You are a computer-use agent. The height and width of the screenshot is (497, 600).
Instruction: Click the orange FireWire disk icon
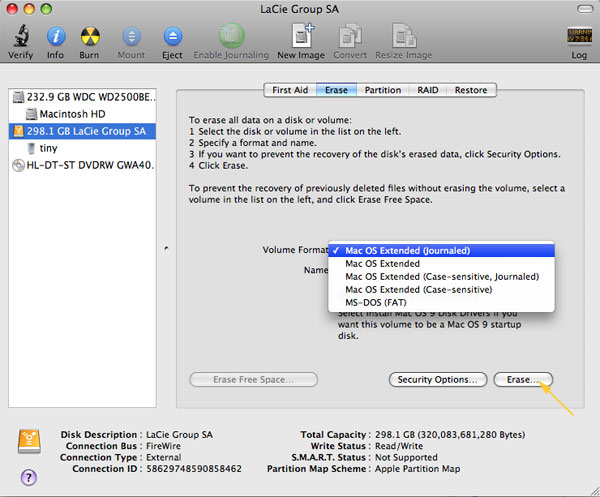29,442
